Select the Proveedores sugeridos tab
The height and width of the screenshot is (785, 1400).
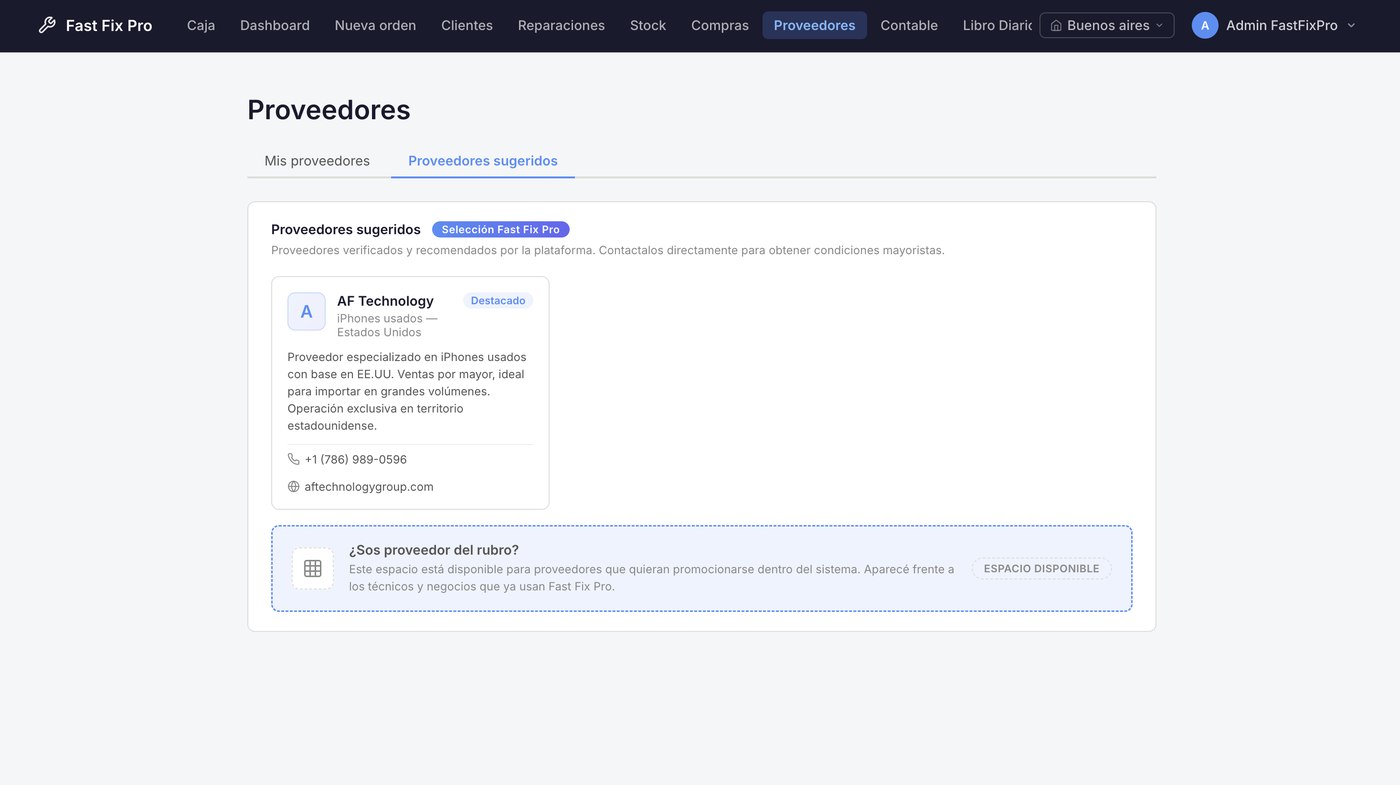pos(483,161)
